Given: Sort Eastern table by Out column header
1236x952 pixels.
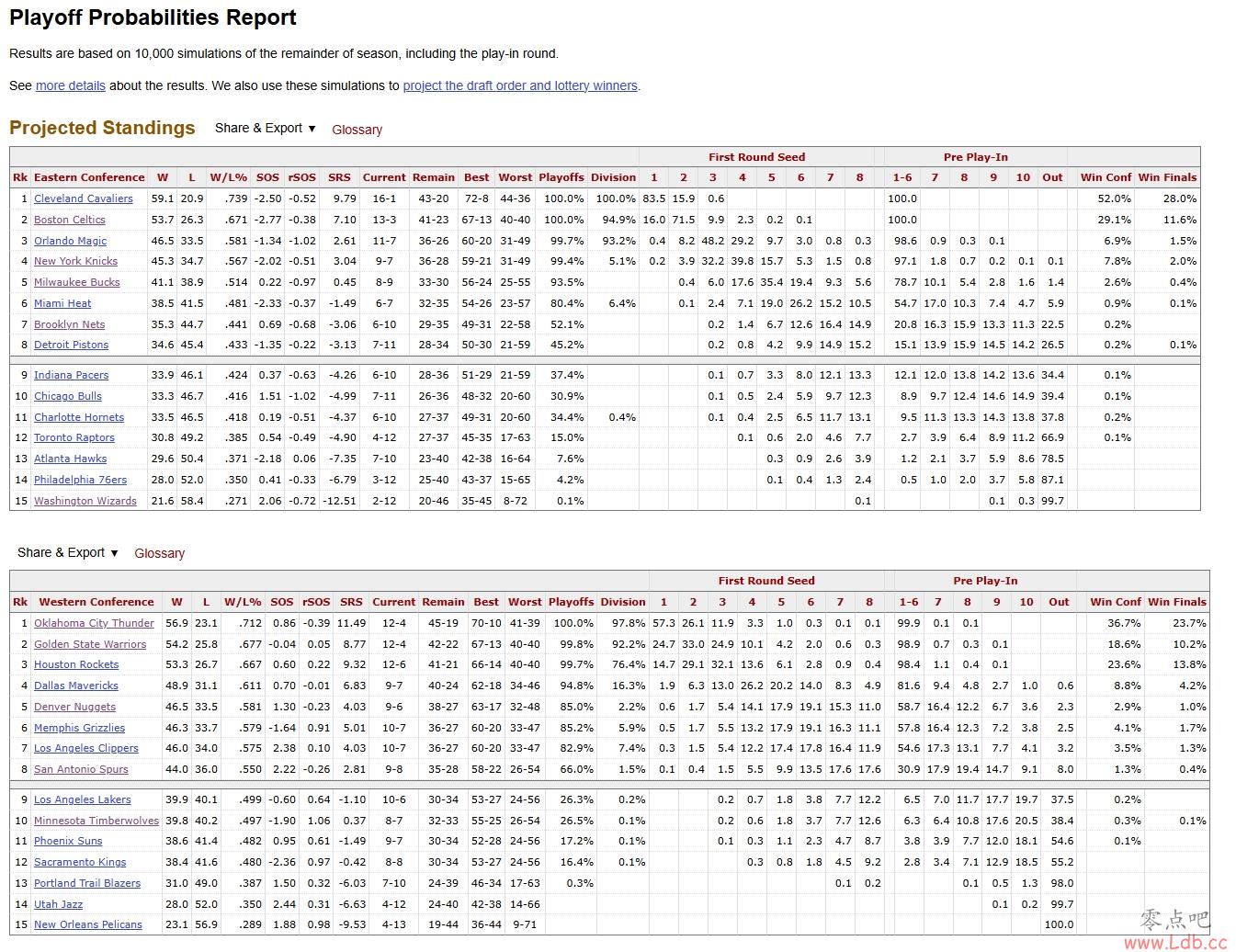Looking at the screenshot, I should [x=1052, y=177].
